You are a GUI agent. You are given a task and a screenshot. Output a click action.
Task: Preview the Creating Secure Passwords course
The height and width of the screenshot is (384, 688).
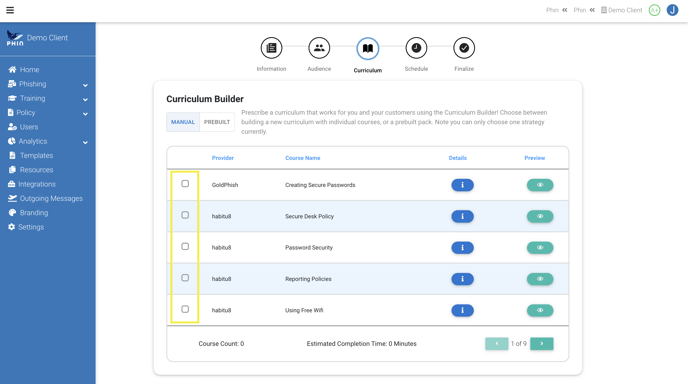click(540, 185)
